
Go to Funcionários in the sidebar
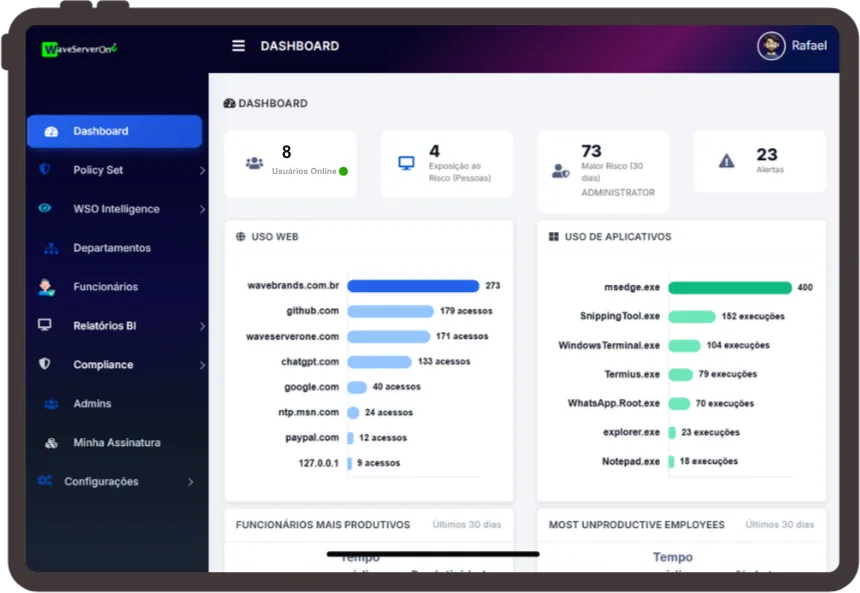click(105, 287)
